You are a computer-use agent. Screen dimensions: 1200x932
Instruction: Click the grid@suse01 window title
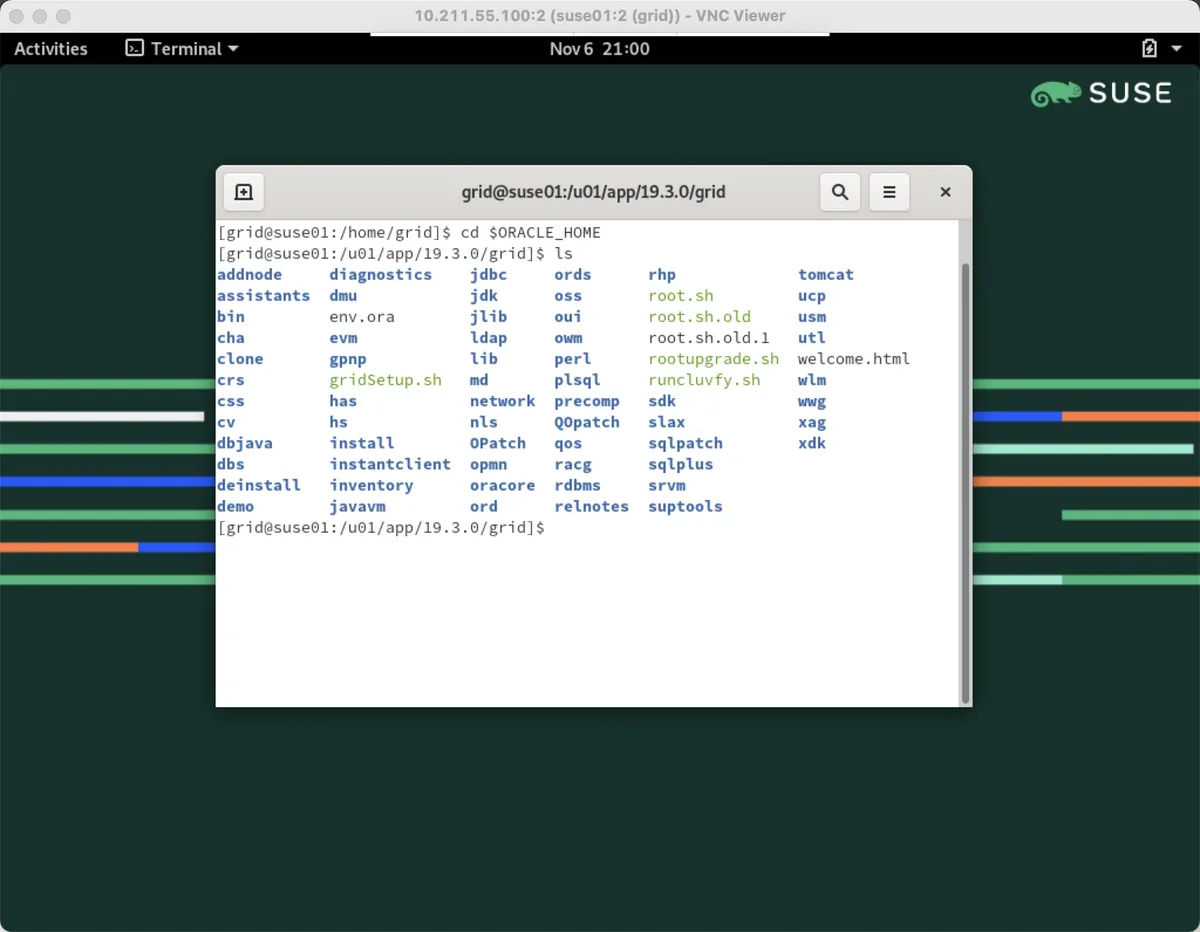pyautogui.click(x=593, y=192)
